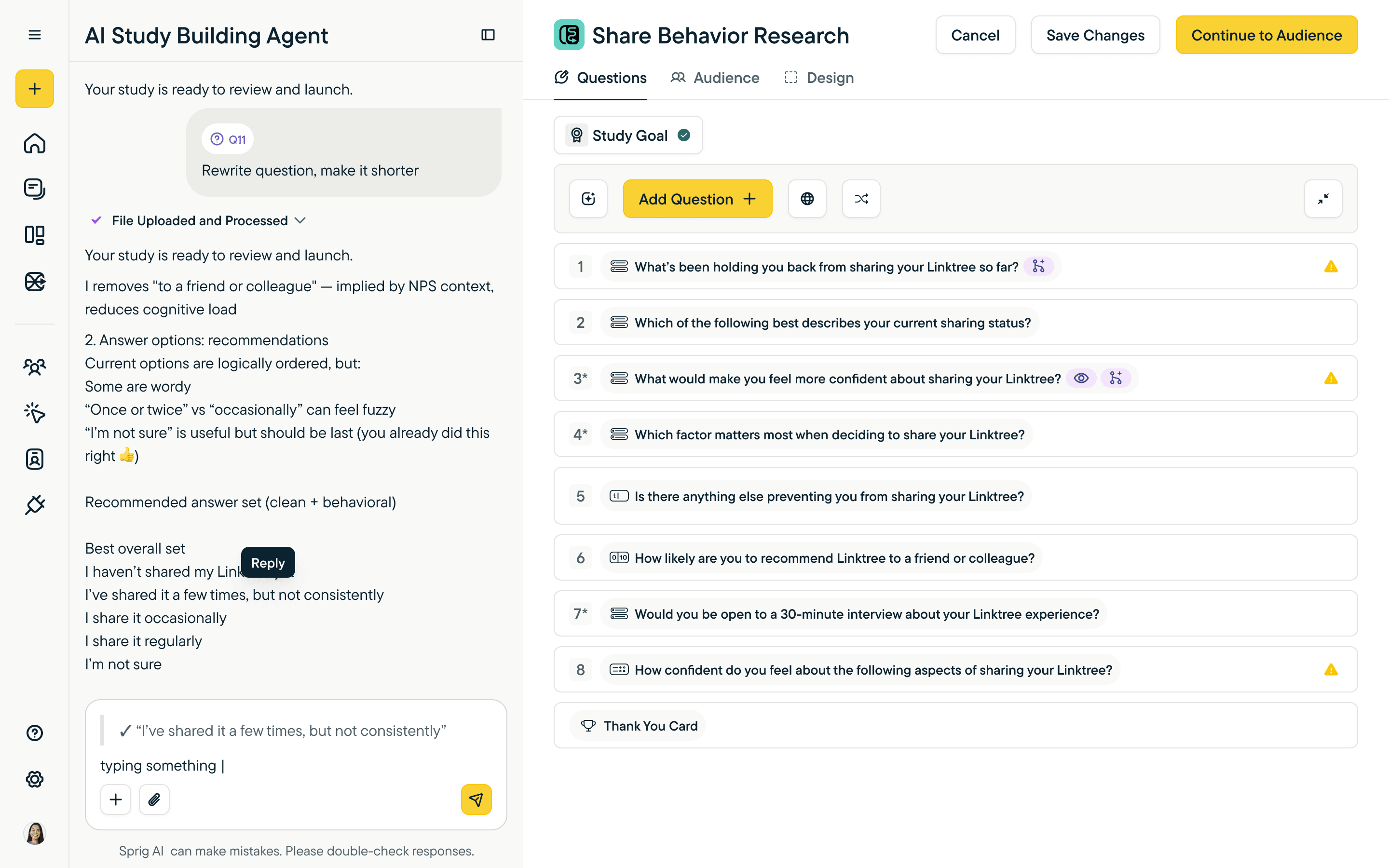This screenshot has width=1389, height=868.
Task: Click warning icon on question 1
Action: point(1331,266)
